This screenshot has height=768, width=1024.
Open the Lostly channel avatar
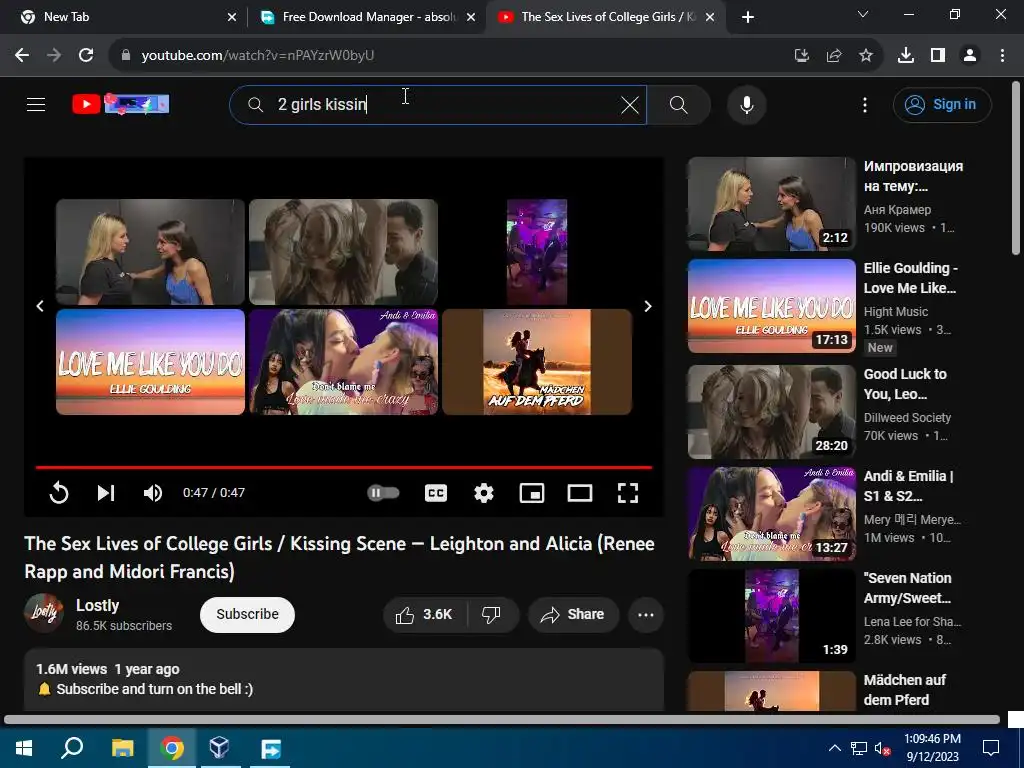point(44,613)
